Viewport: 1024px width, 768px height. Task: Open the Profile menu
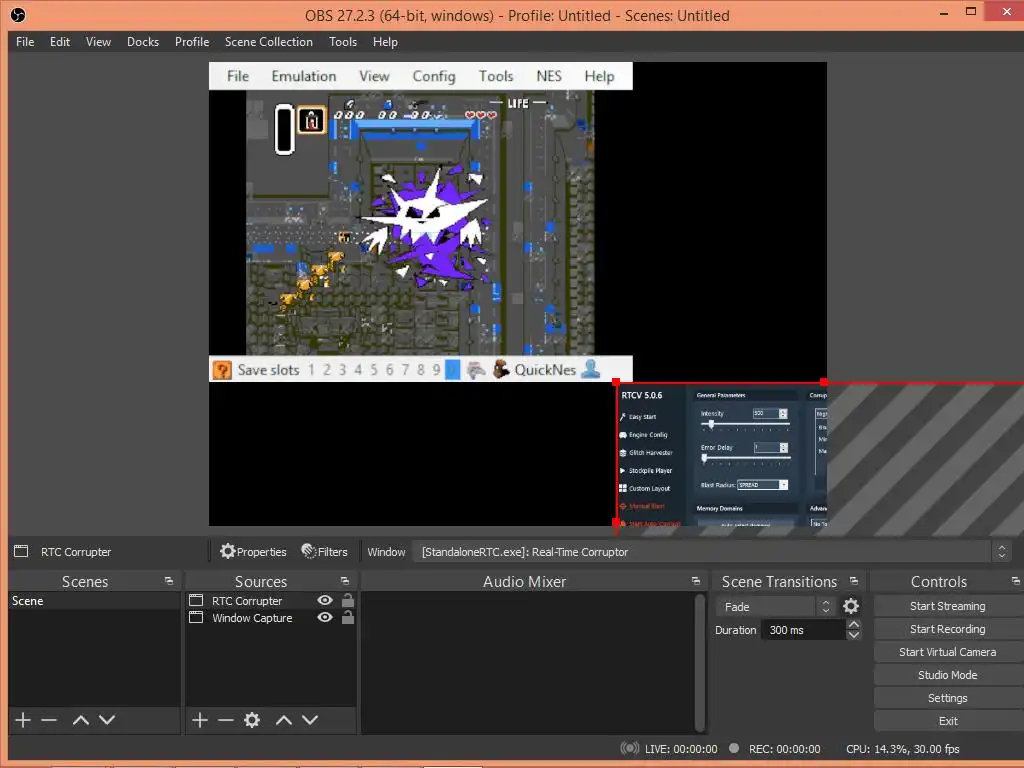192,42
